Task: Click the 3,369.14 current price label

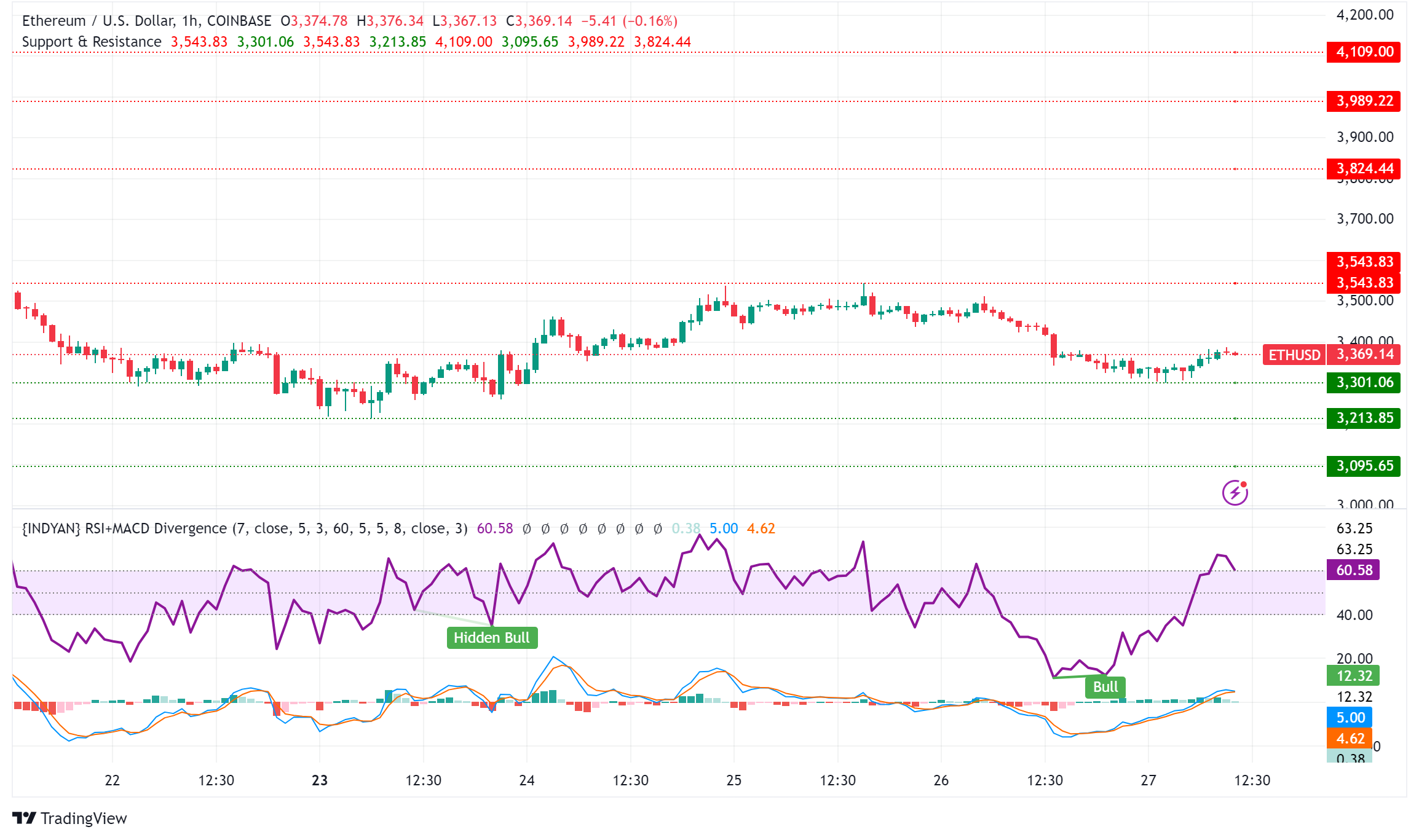Action: [1364, 354]
